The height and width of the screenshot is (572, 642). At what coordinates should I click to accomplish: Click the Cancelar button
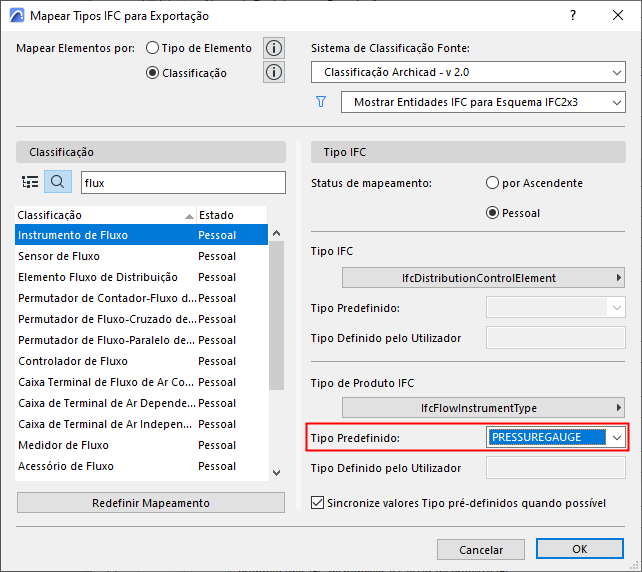point(481,549)
